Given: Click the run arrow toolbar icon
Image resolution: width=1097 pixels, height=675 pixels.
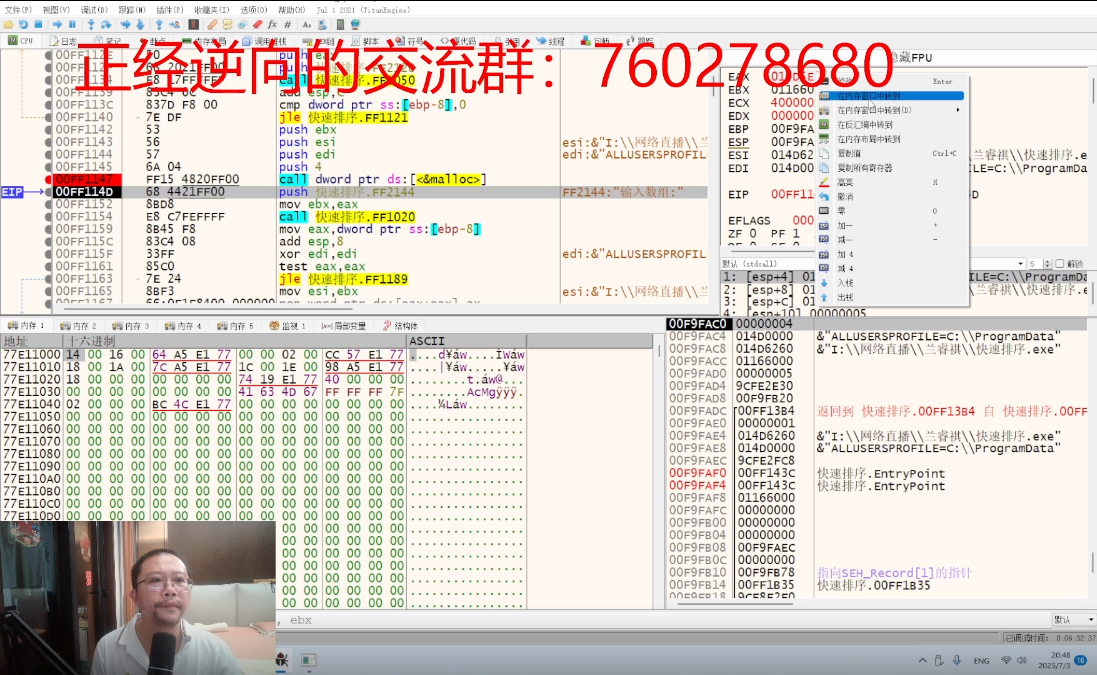Looking at the screenshot, I should click(56, 24).
